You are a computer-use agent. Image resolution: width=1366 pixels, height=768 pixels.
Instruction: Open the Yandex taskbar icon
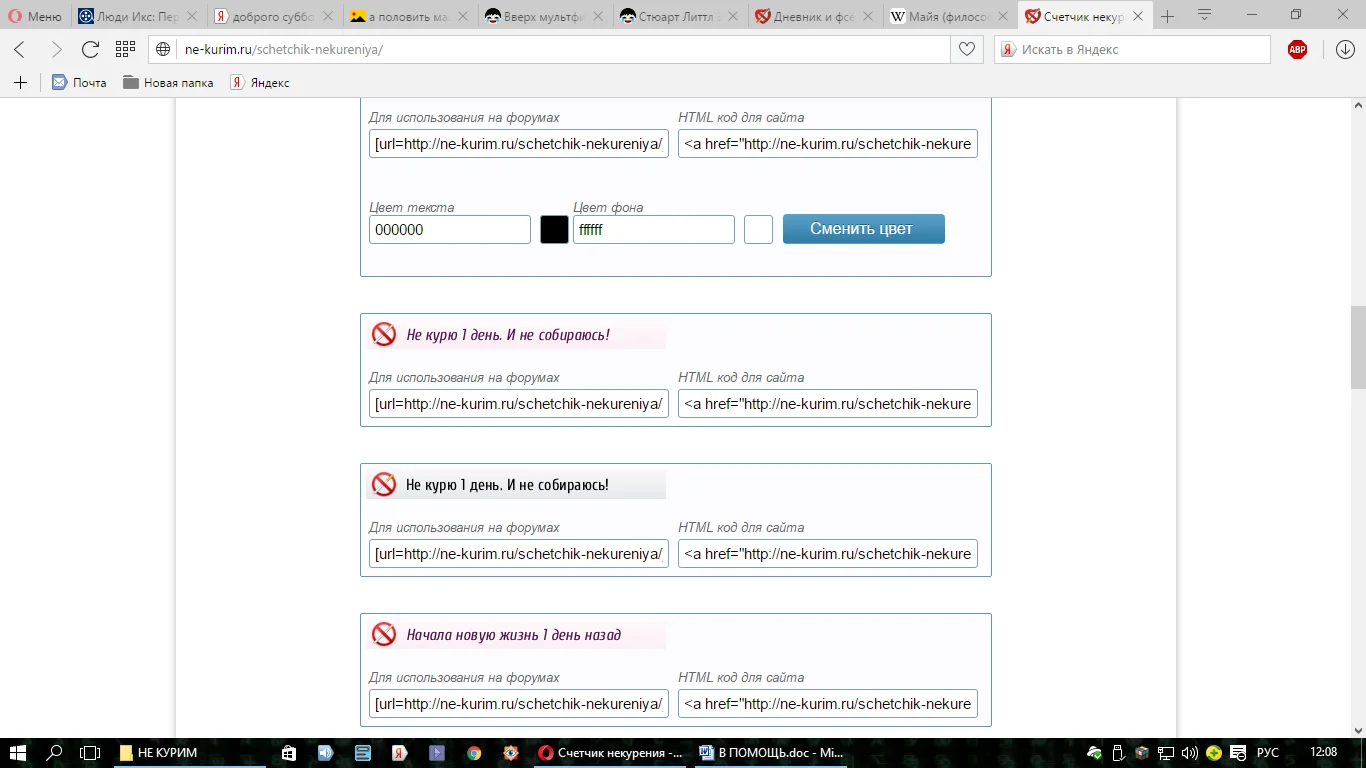(399, 753)
